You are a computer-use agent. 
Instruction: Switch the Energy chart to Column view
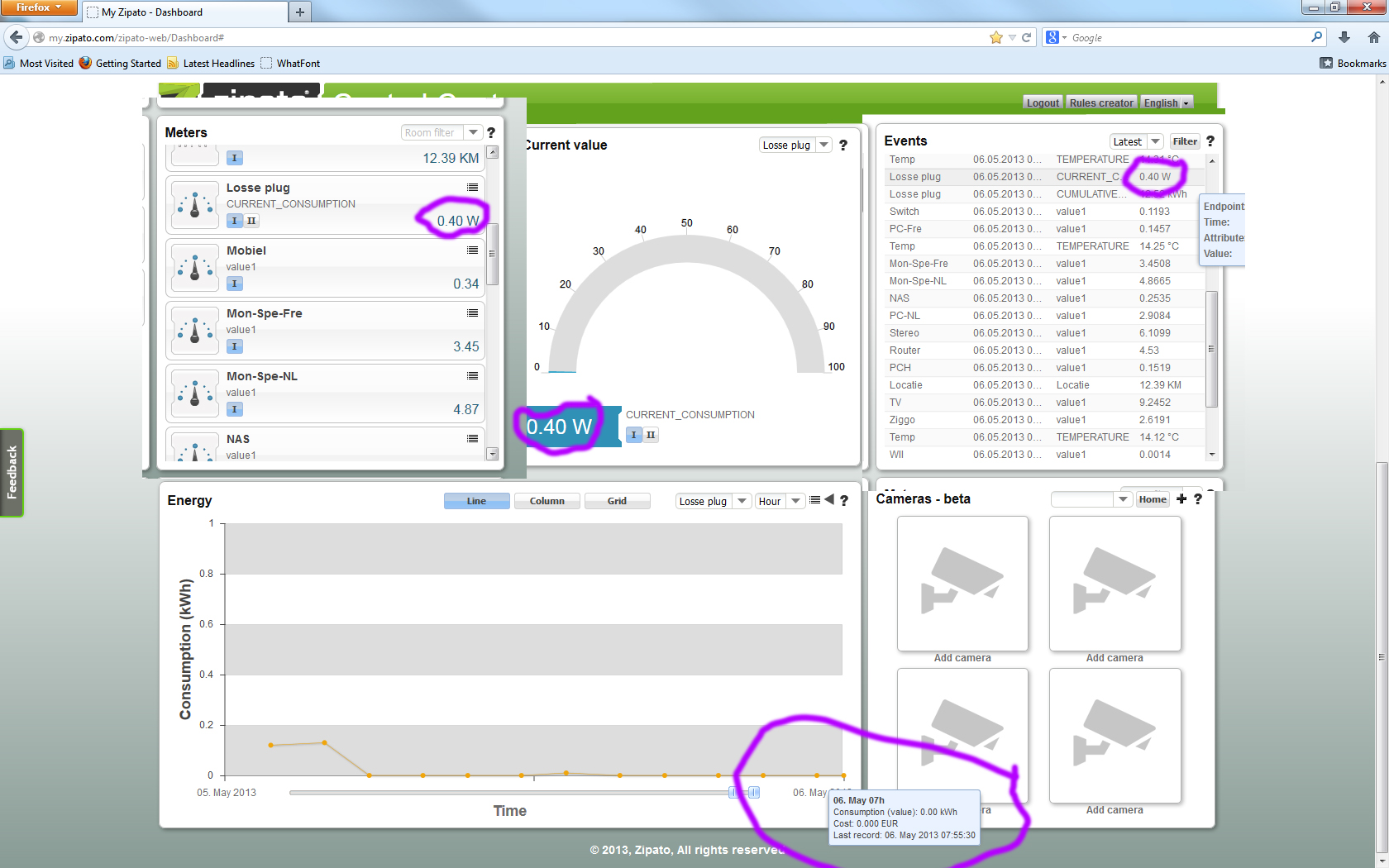(x=547, y=501)
